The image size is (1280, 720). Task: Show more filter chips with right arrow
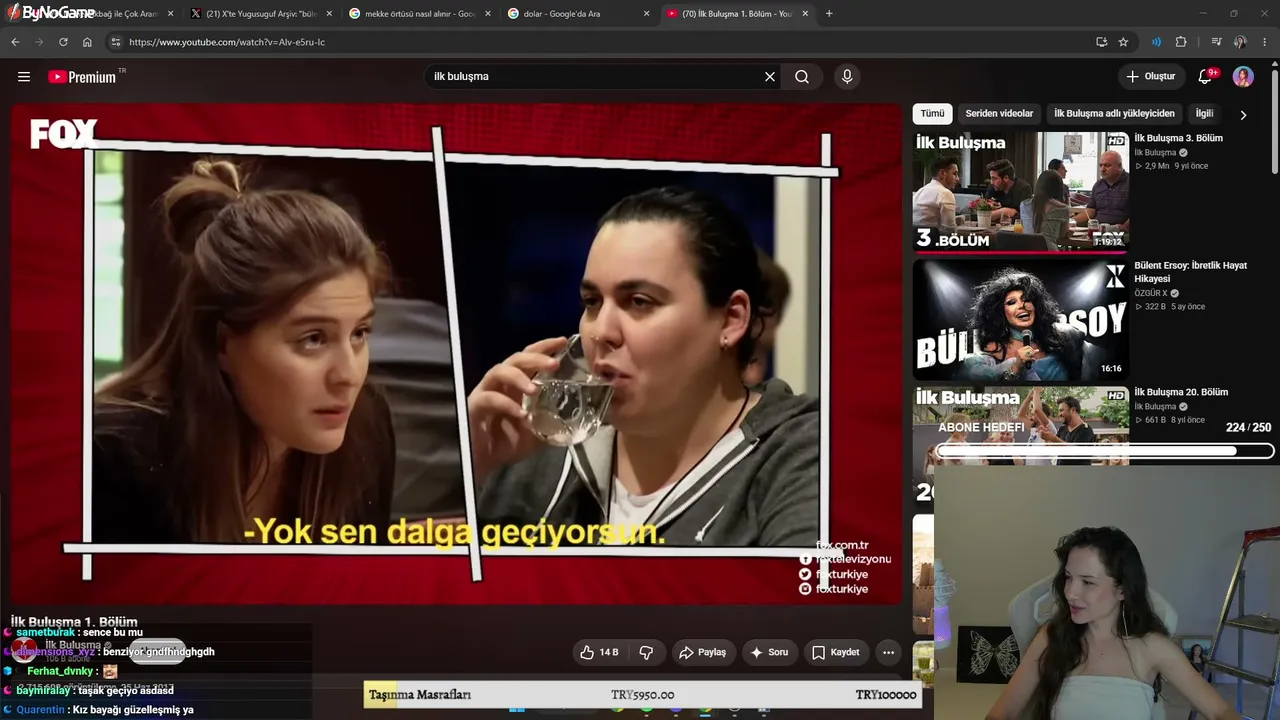point(1243,115)
